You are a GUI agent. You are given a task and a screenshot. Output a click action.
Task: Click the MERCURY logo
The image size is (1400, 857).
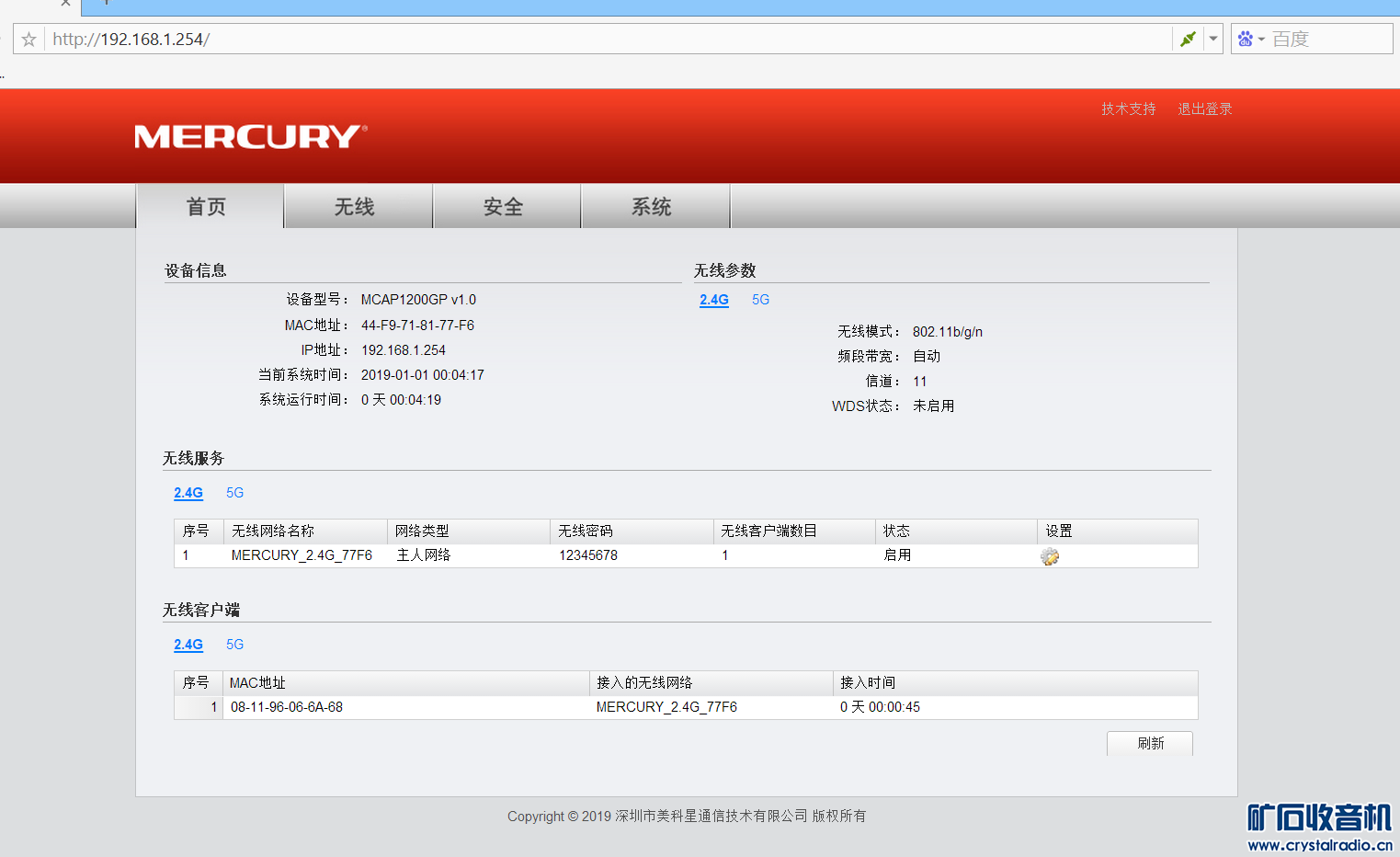(x=251, y=137)
